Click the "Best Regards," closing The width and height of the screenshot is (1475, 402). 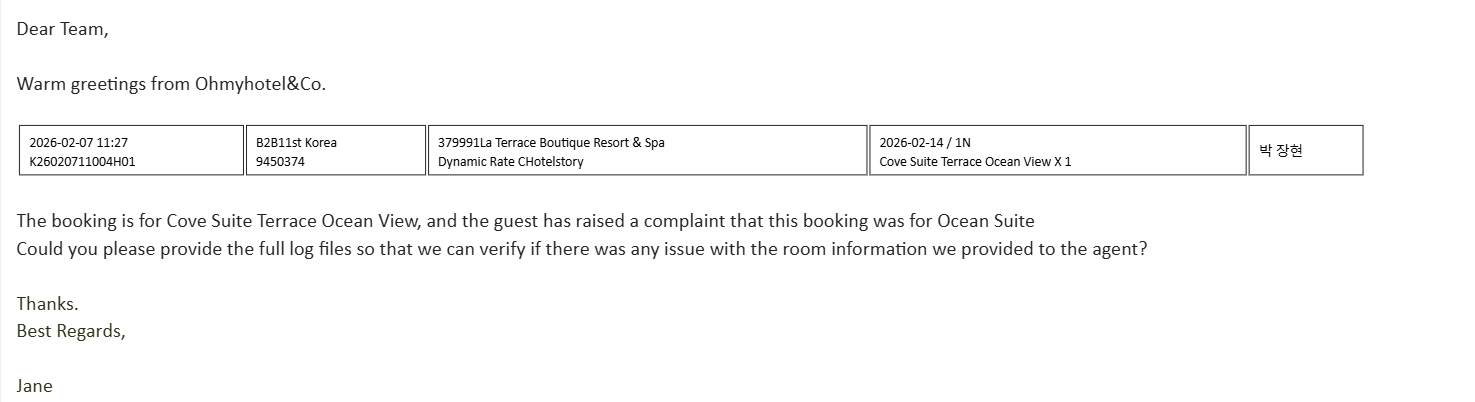[71, 331]
